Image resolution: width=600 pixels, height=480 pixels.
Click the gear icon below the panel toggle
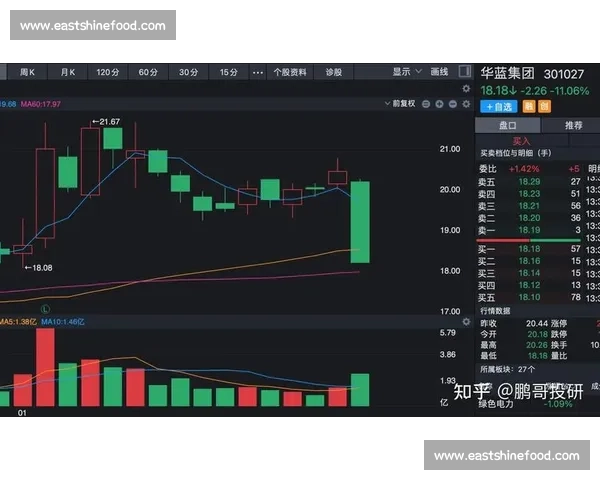[x=466, y=89]
